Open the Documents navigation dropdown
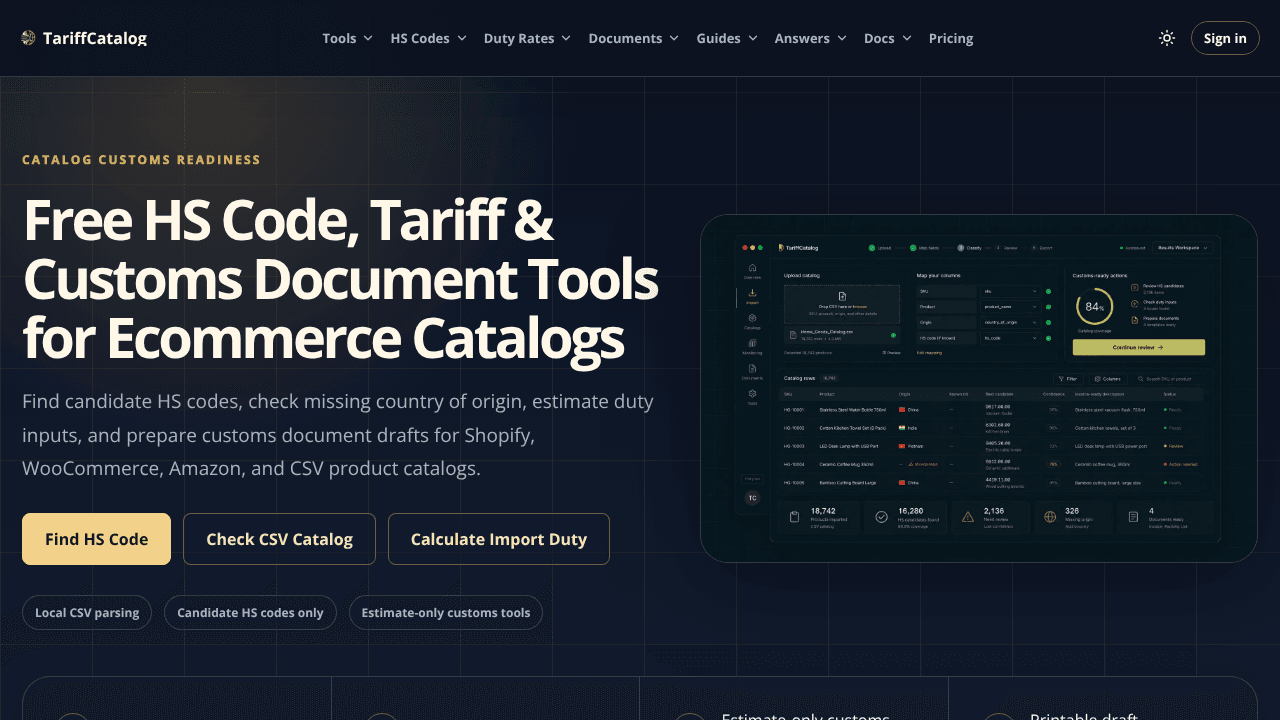This screenshot has width=1280, height=720. [633, 38]
